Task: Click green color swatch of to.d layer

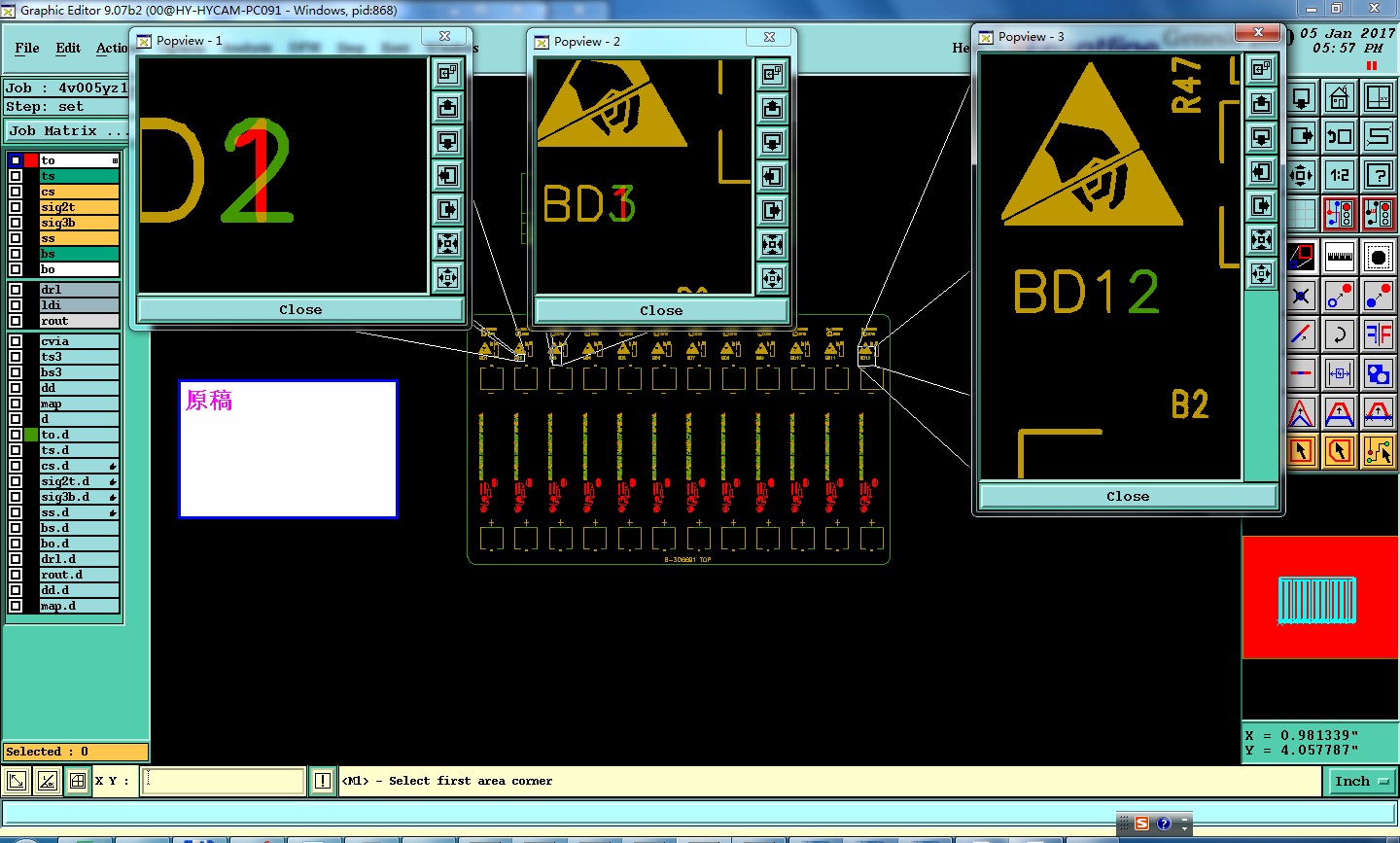Action: pyautogui.click(x=31, y=435)
